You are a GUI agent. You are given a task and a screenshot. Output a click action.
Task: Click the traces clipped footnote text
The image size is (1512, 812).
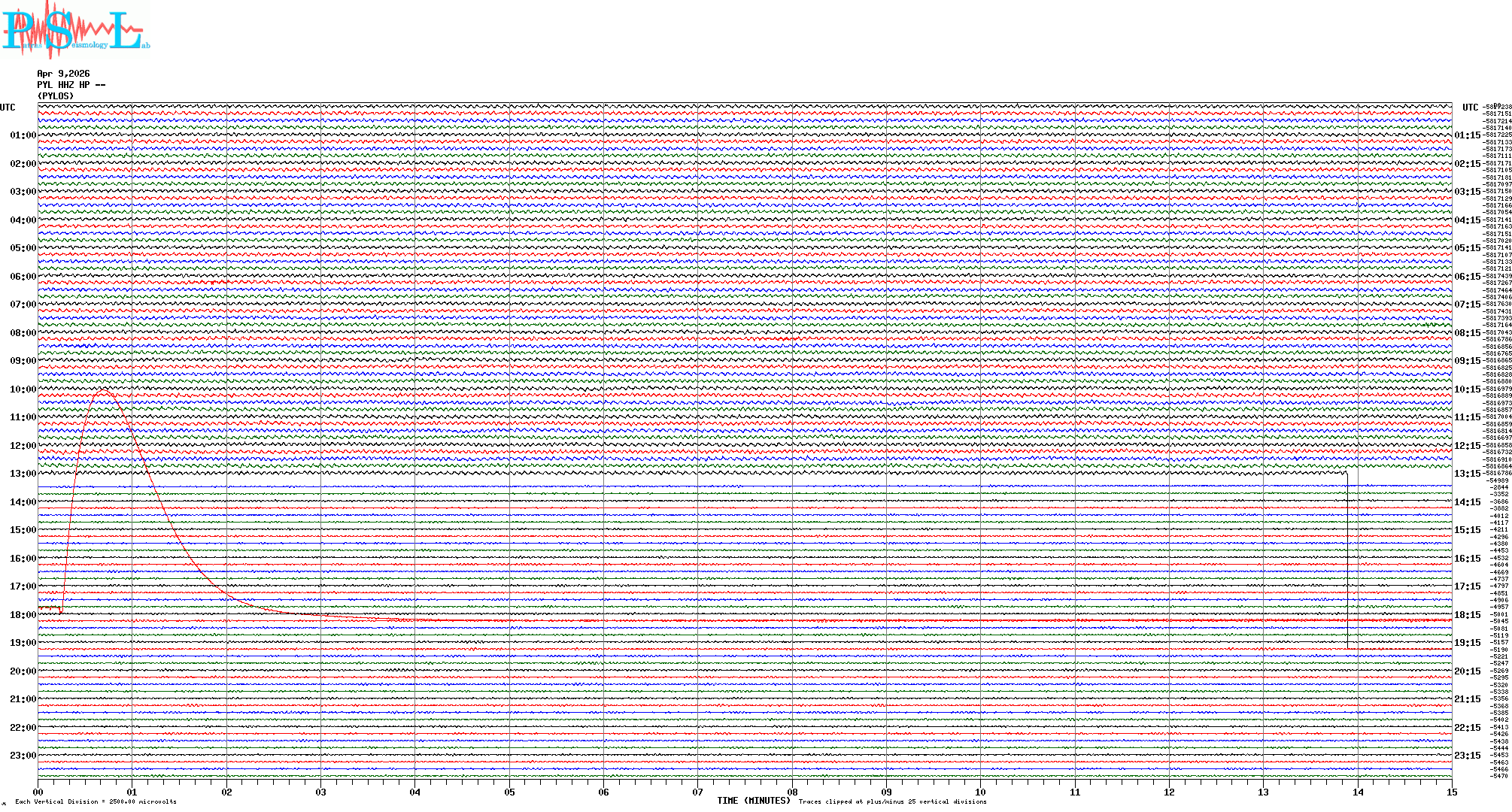coord(892,801)
